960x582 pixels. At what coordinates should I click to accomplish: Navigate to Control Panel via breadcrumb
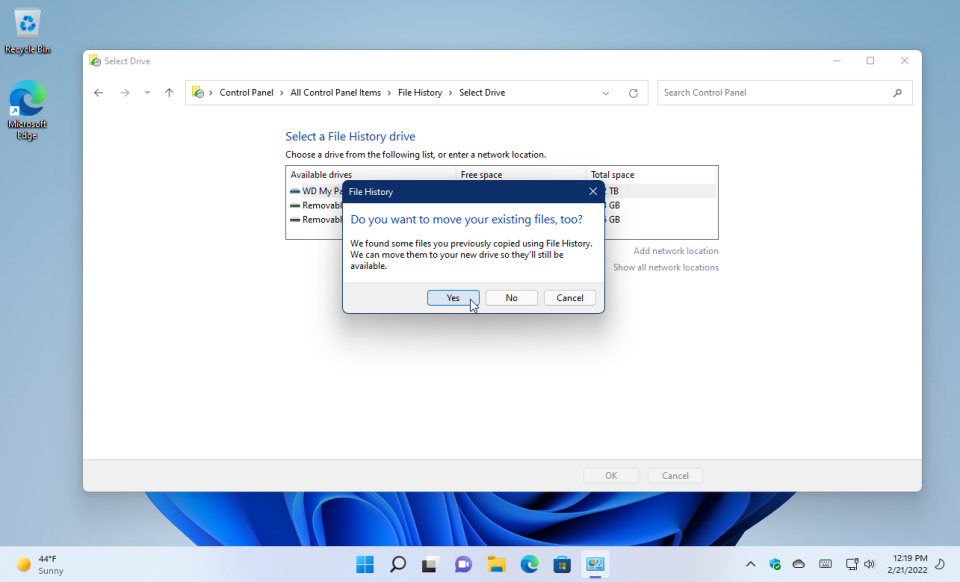pos(247,92)
